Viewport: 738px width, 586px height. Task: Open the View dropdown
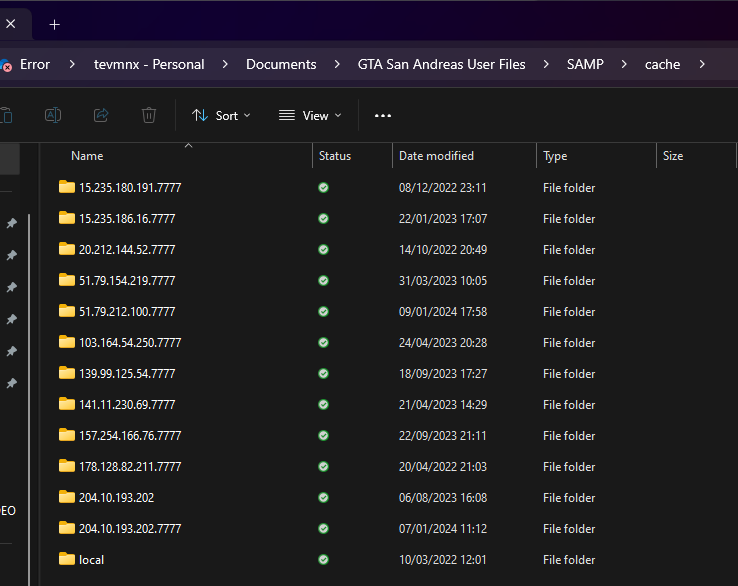pyautogui.click(x=310, y=116)
